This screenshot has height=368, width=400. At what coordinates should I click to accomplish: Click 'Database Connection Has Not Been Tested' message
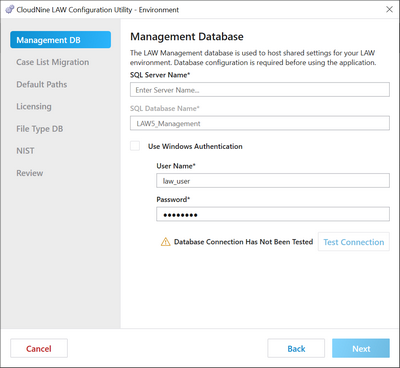tap(243, 242)
